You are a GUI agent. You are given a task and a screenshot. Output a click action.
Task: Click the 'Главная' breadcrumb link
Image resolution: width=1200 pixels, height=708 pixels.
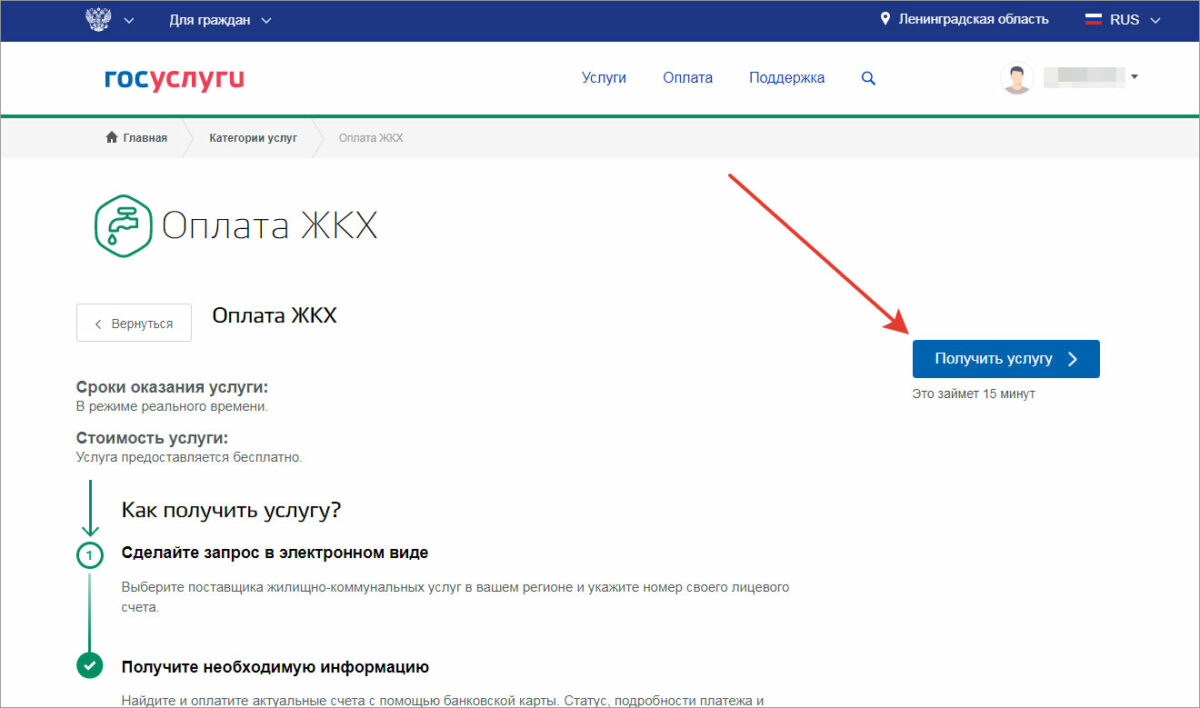pyautogui.click(x=137, y=138)
